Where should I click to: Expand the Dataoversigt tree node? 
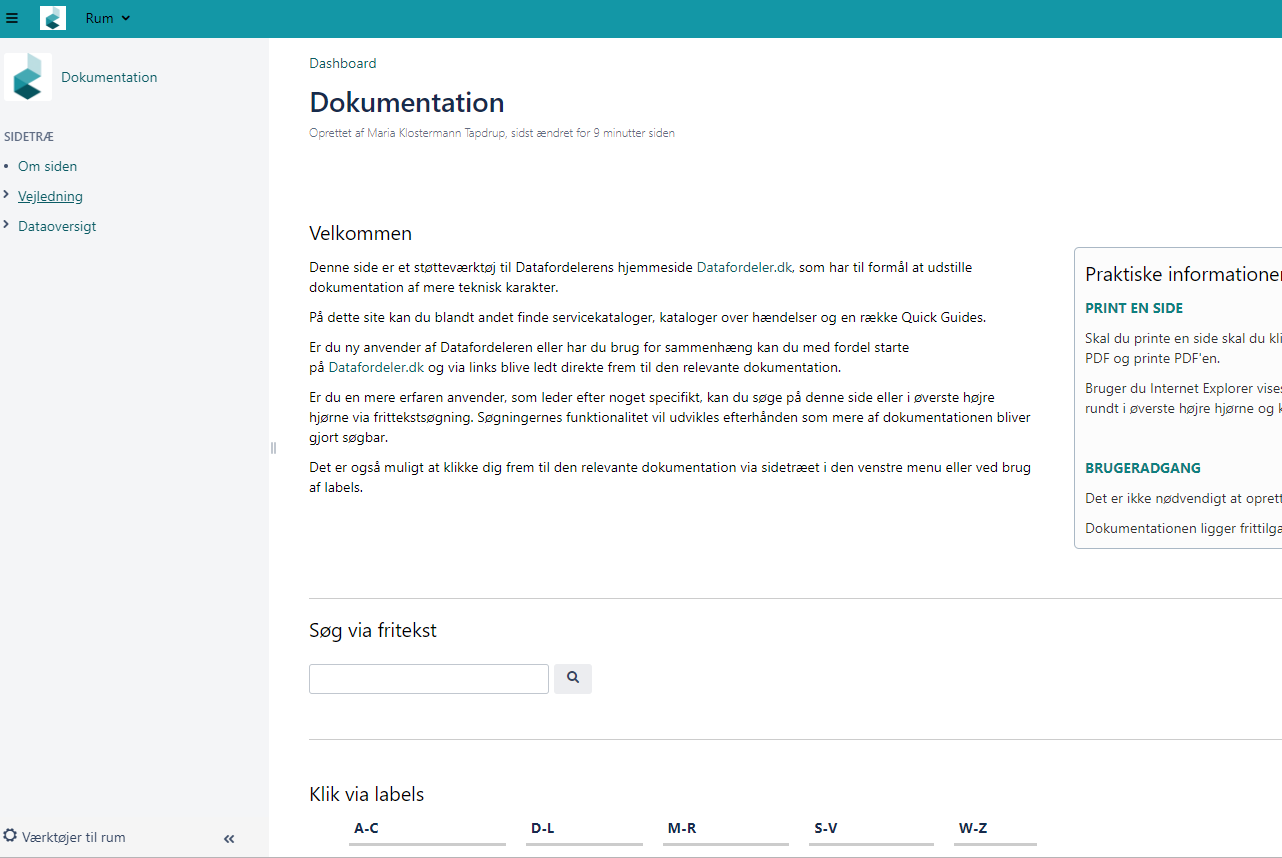click(6, 225)
